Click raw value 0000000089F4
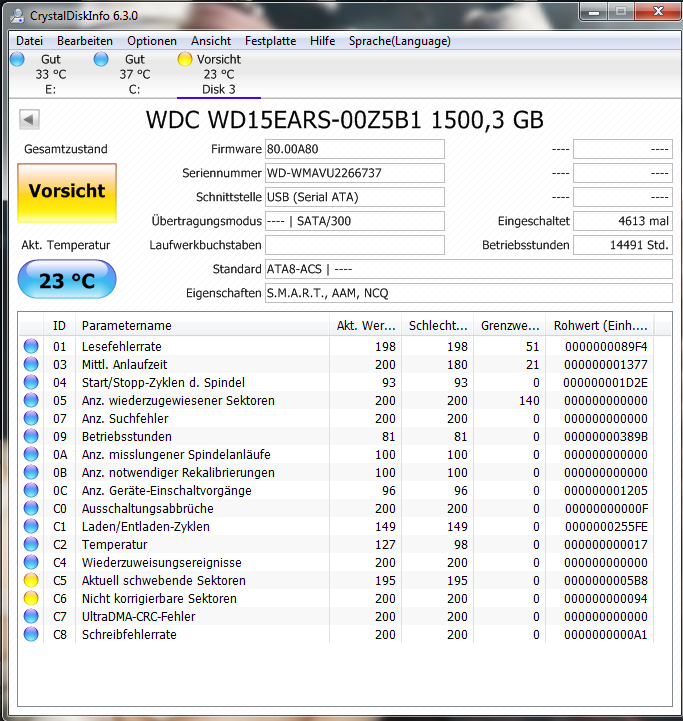683x721 pixels. click(606, 346)
